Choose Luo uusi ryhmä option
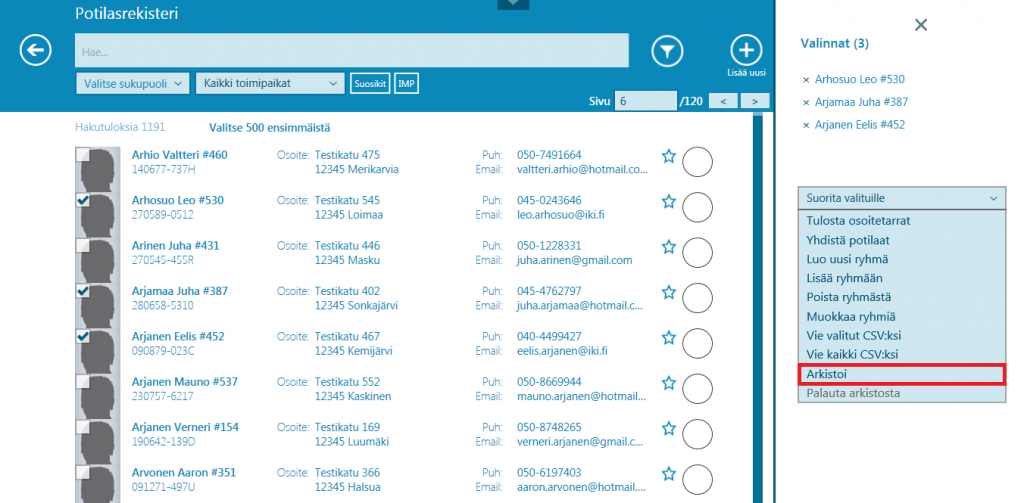The width and height of the screenshot is (1024, 503). tap(901, 259)
